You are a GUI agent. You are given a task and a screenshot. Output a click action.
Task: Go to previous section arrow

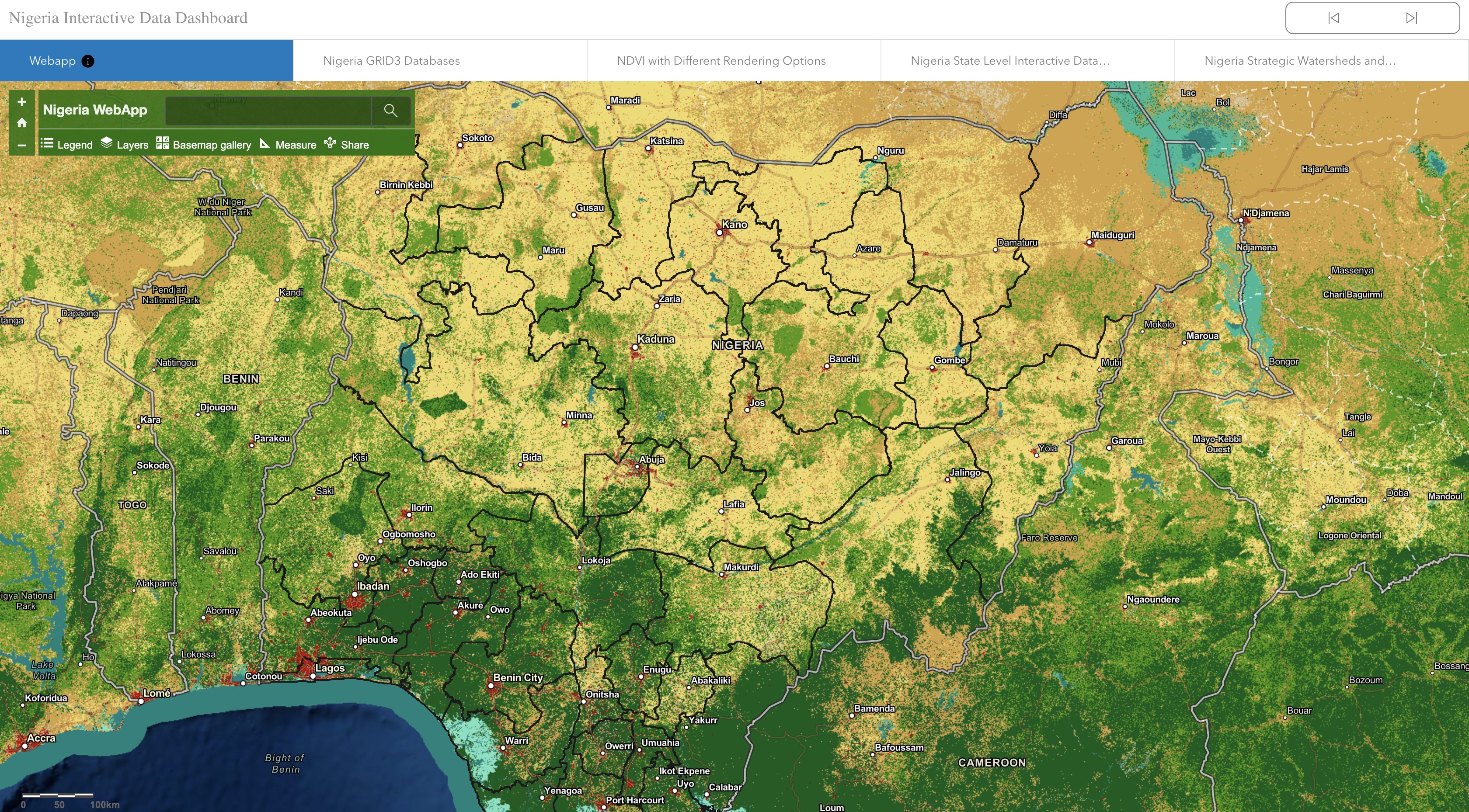[x=1333, y=18]
